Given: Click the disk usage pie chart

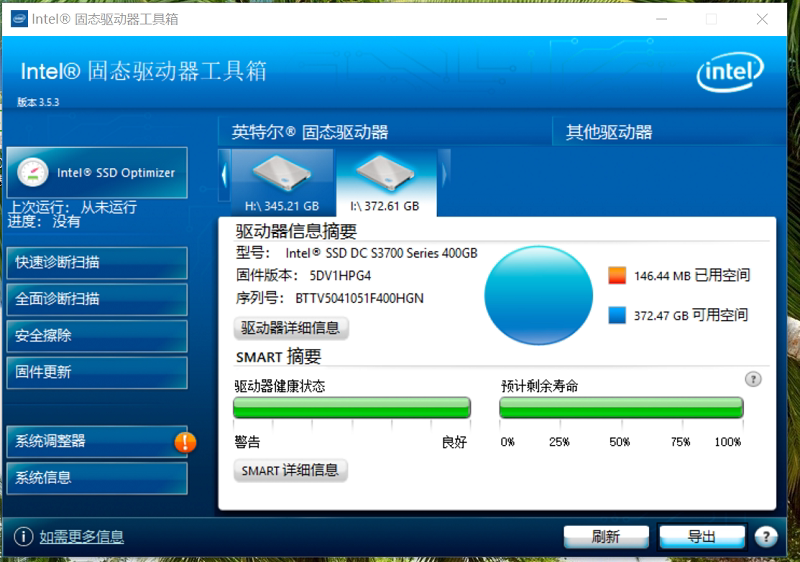Looking at the screenshot, I should click(538, 295).
